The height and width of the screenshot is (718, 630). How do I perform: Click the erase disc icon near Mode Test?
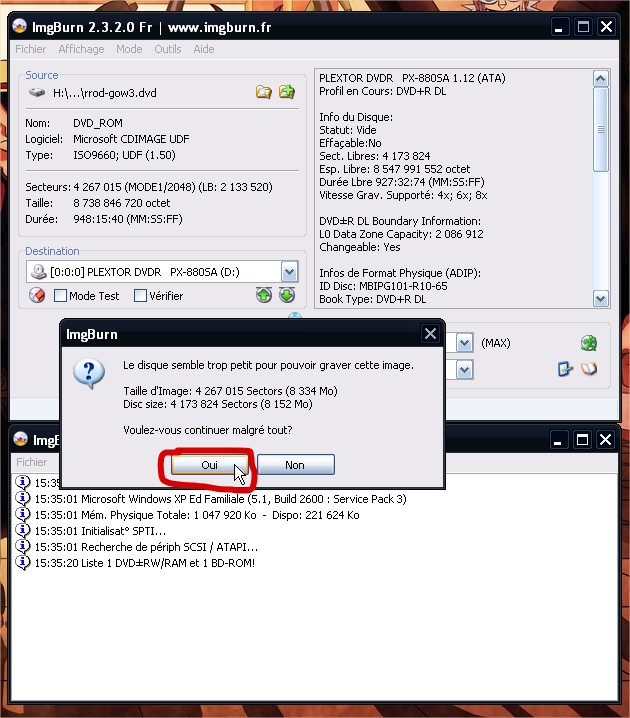[x=37, y=295]
